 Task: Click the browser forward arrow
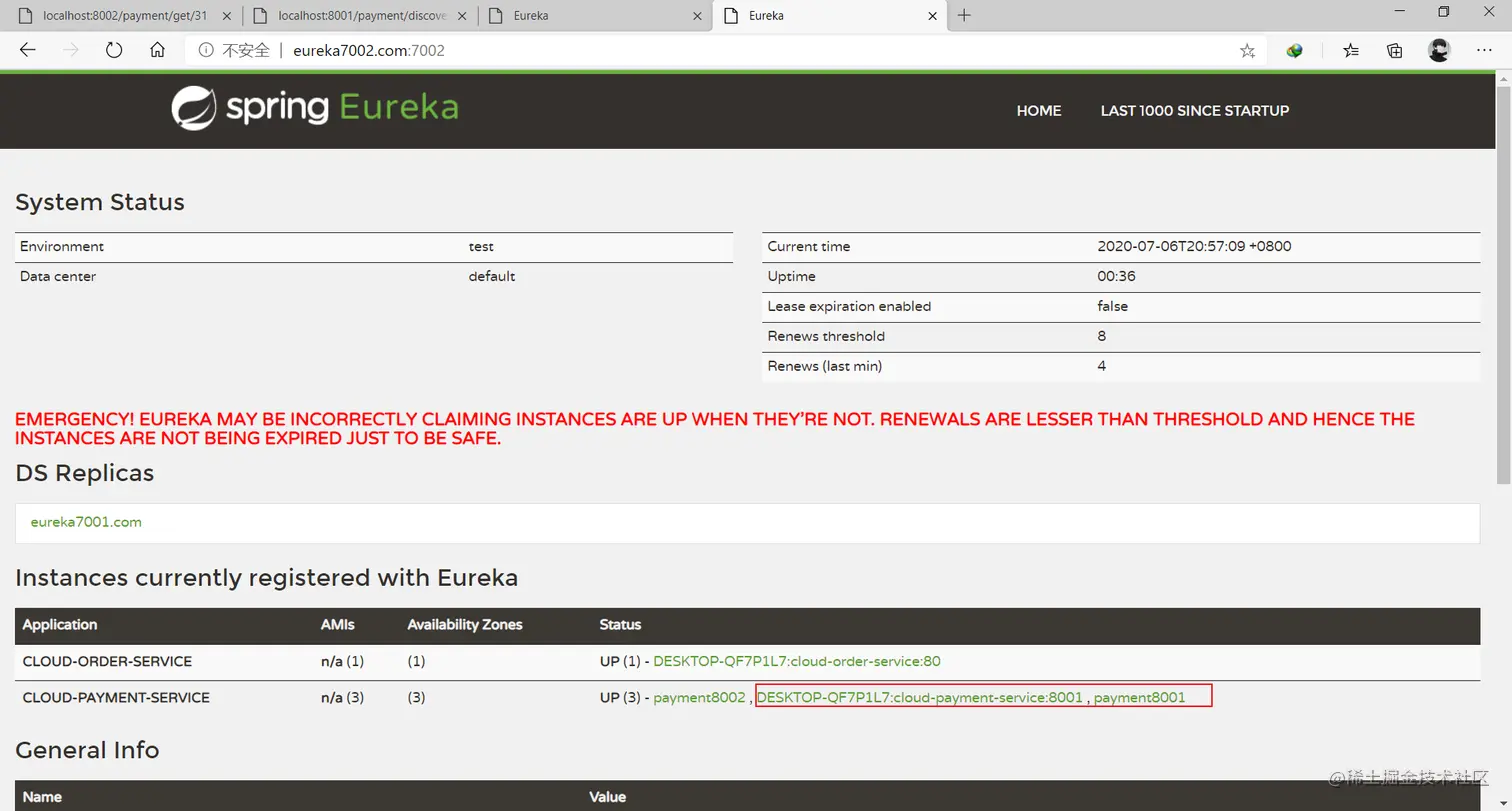70,50
